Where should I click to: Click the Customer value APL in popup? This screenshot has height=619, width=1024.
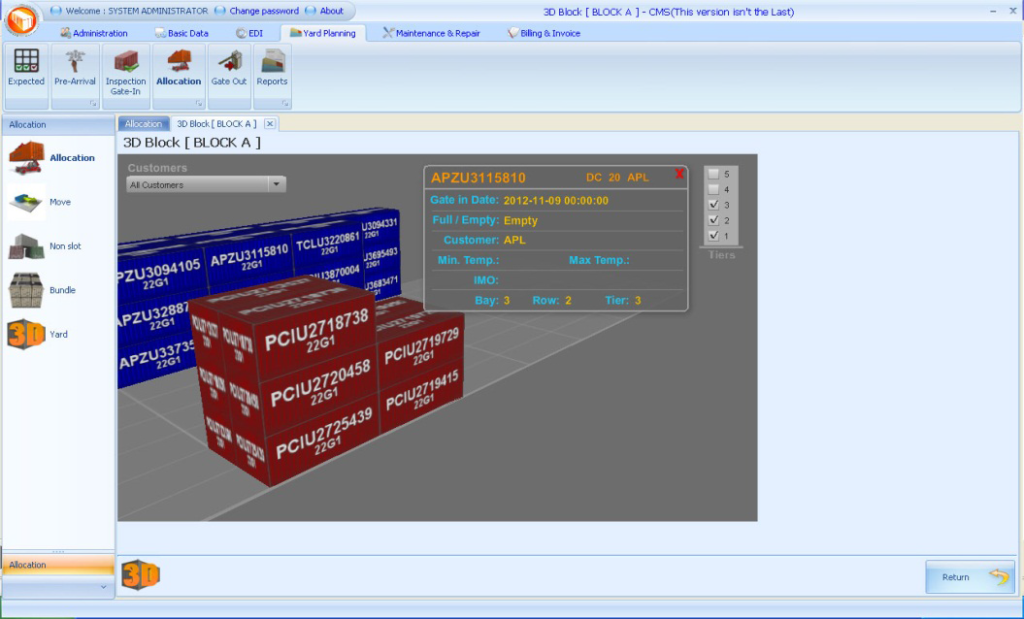coord(515,240)
